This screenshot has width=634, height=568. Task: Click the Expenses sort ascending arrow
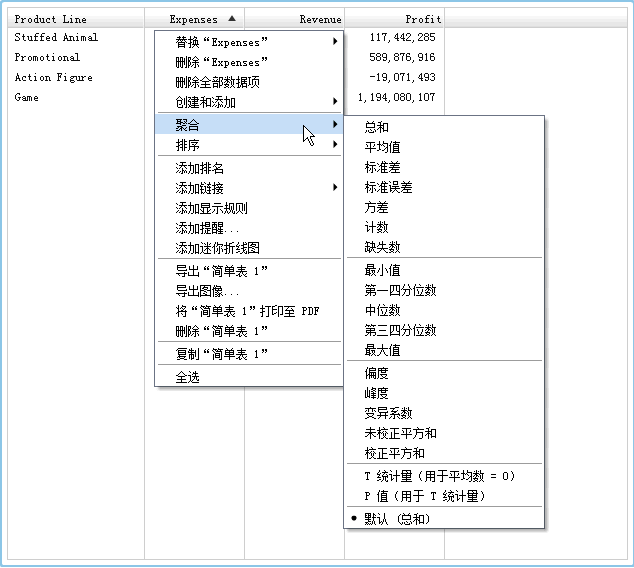pos(232,18)
